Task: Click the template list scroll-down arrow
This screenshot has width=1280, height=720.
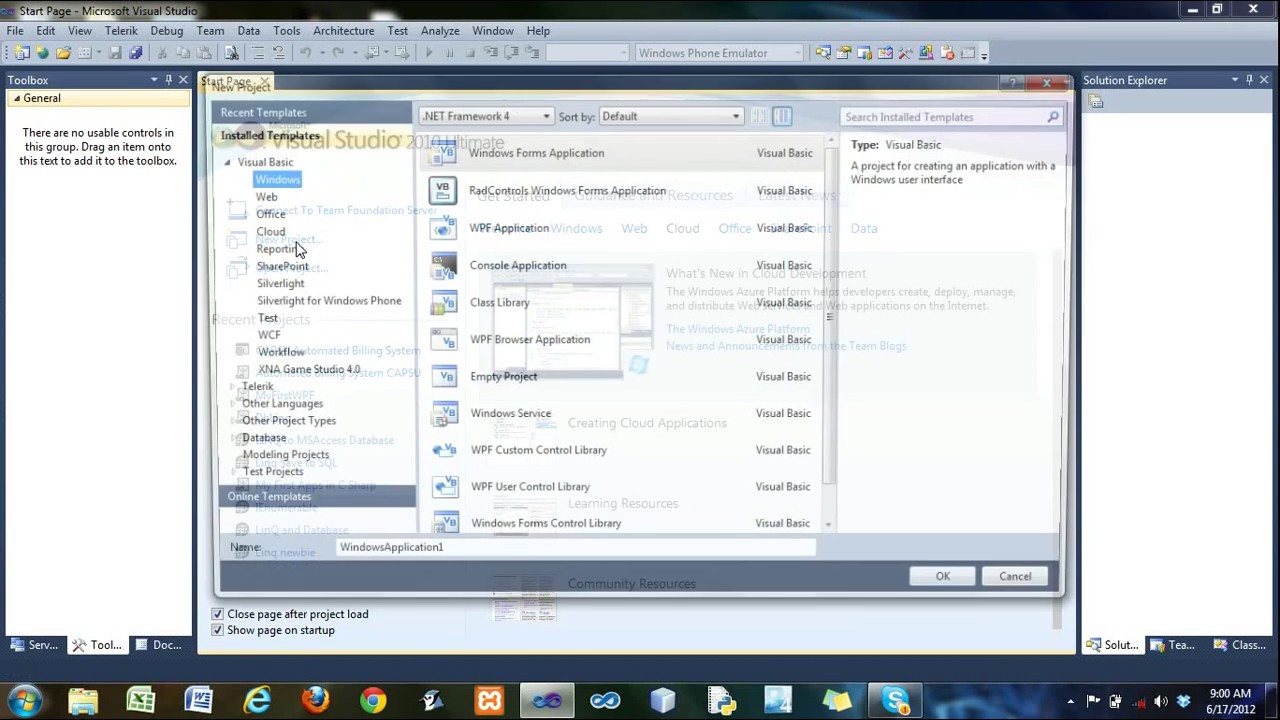Action: (828, 524)
